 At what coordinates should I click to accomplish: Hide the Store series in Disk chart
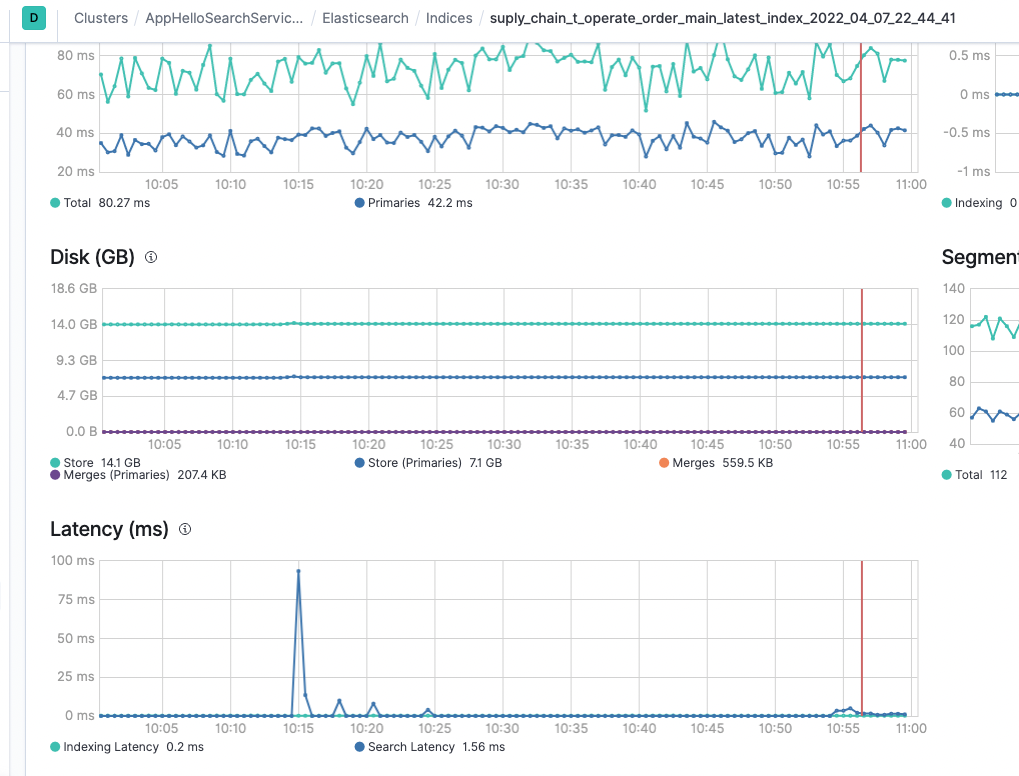[x=93, y=463]
